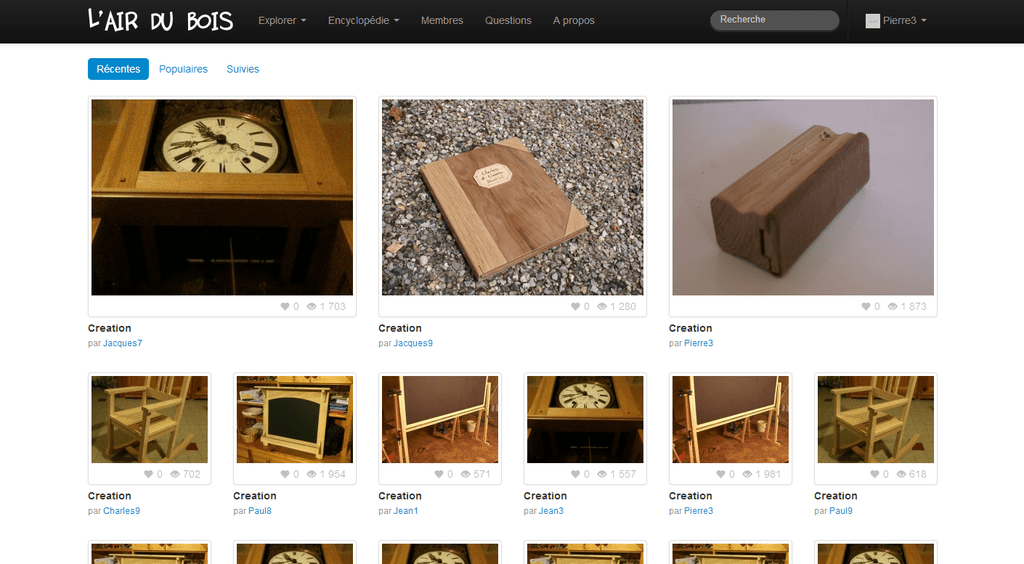Screen dimensions: 1024x564
Task: Open Paul9's profile link
Action: 841,511
